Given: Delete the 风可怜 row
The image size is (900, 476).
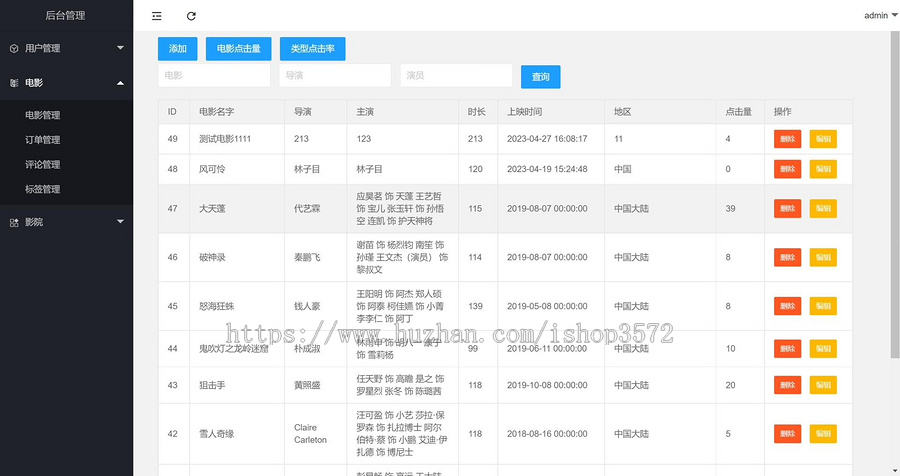Looking at the screenshot, I should point(788,169).
